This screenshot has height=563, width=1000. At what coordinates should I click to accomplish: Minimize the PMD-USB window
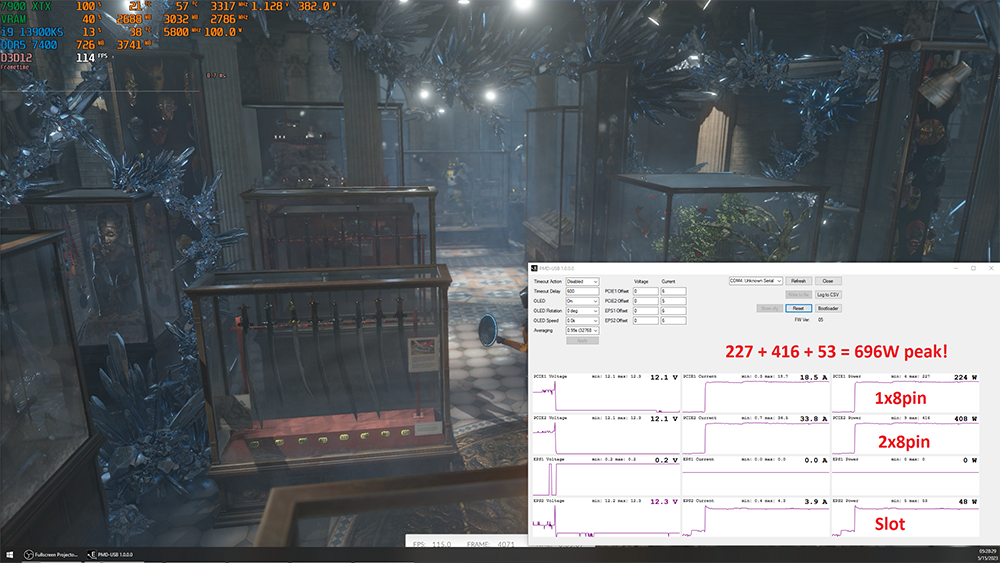[x=955, y=268]
